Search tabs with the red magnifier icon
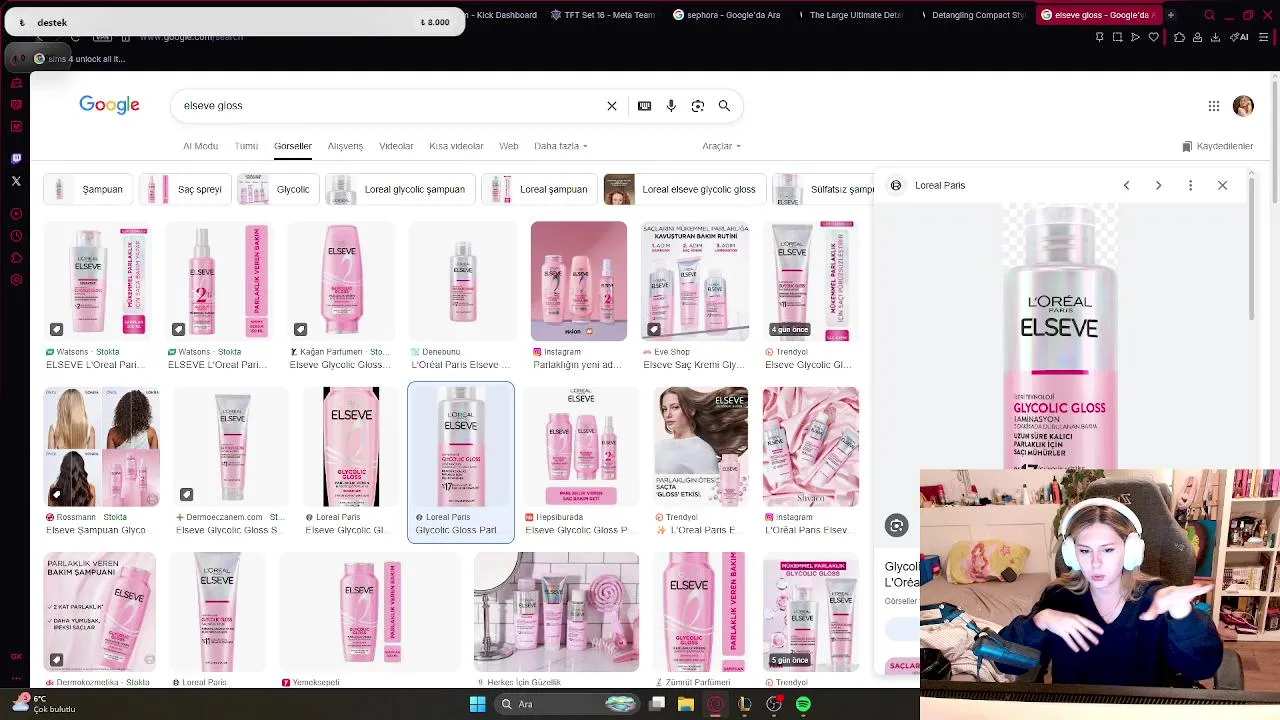 (1209, 15)
